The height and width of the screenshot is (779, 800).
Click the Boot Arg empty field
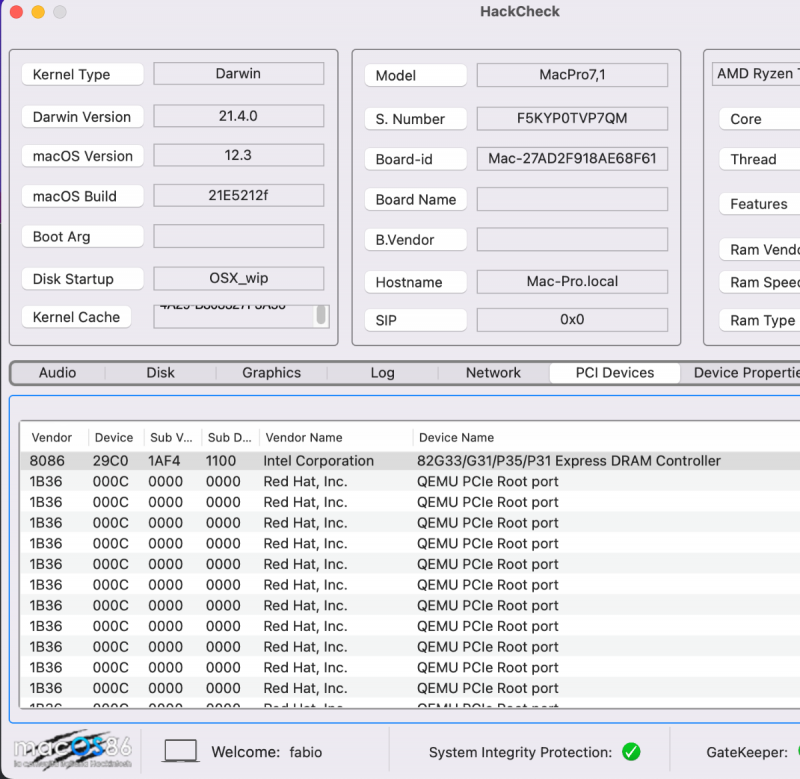238,236
